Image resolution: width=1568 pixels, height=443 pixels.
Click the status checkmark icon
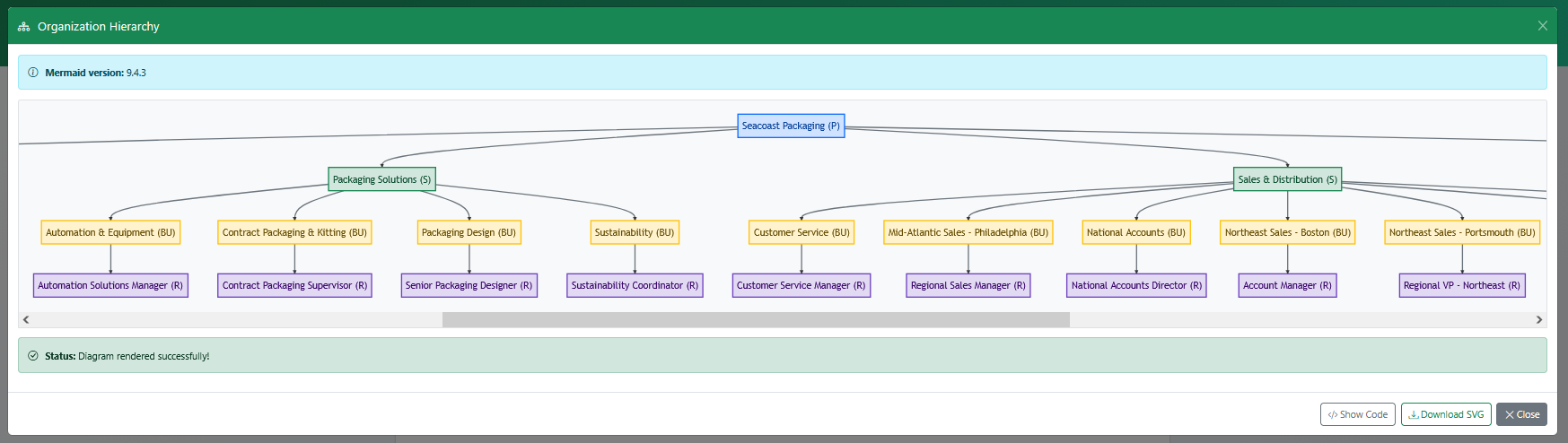33,356
